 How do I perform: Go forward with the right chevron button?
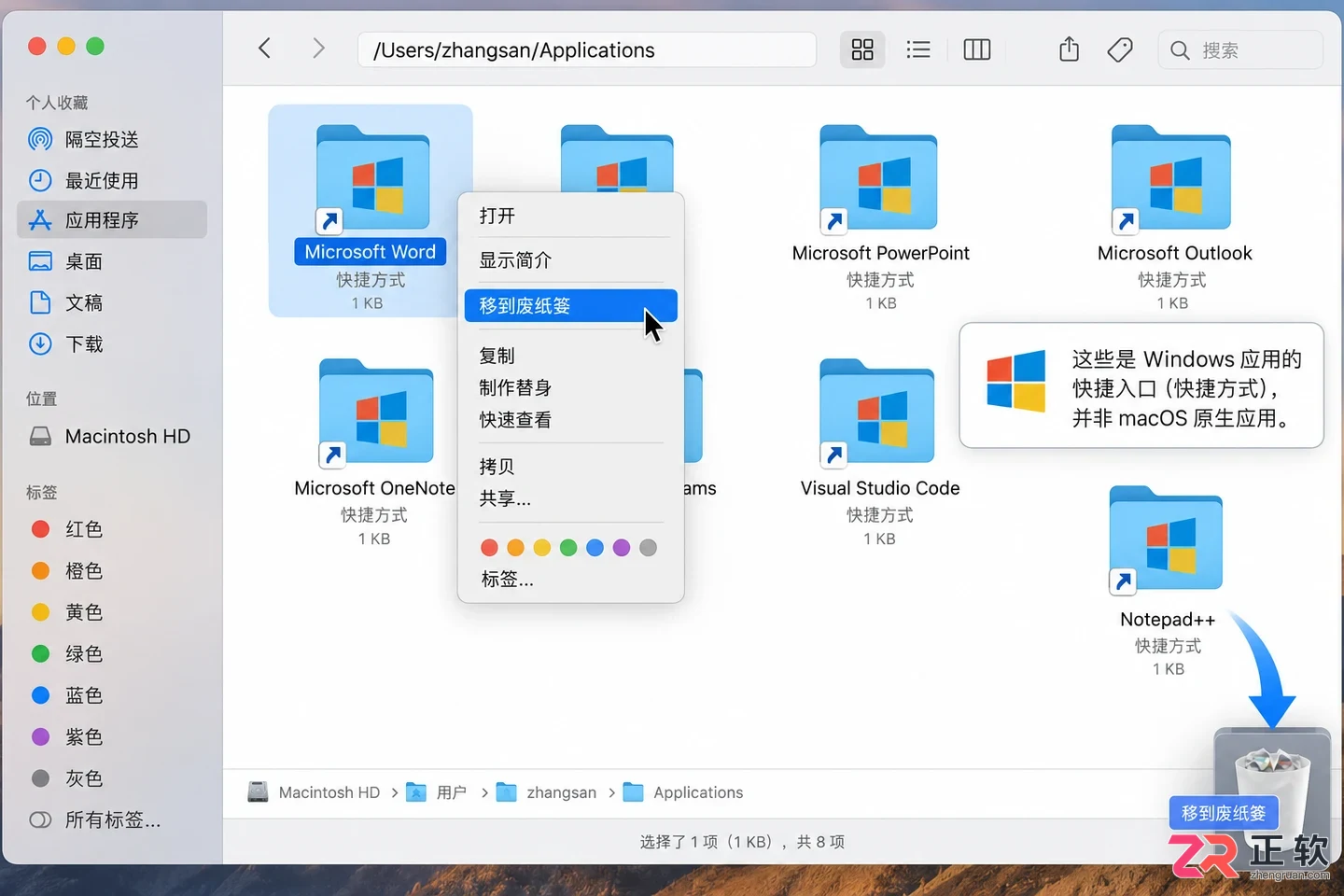(319, 49)
